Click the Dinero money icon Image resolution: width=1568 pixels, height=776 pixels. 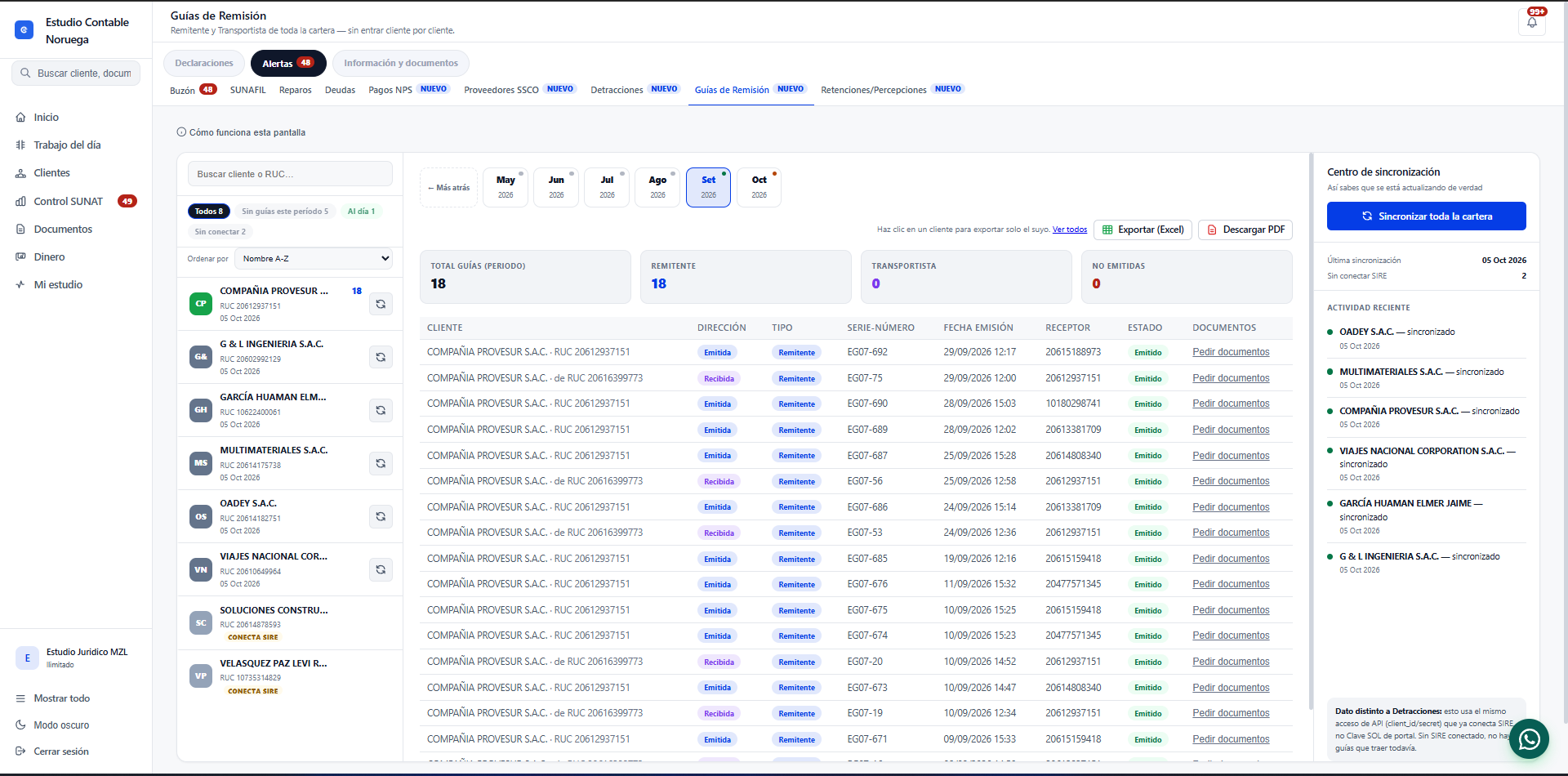click(20, 257)
